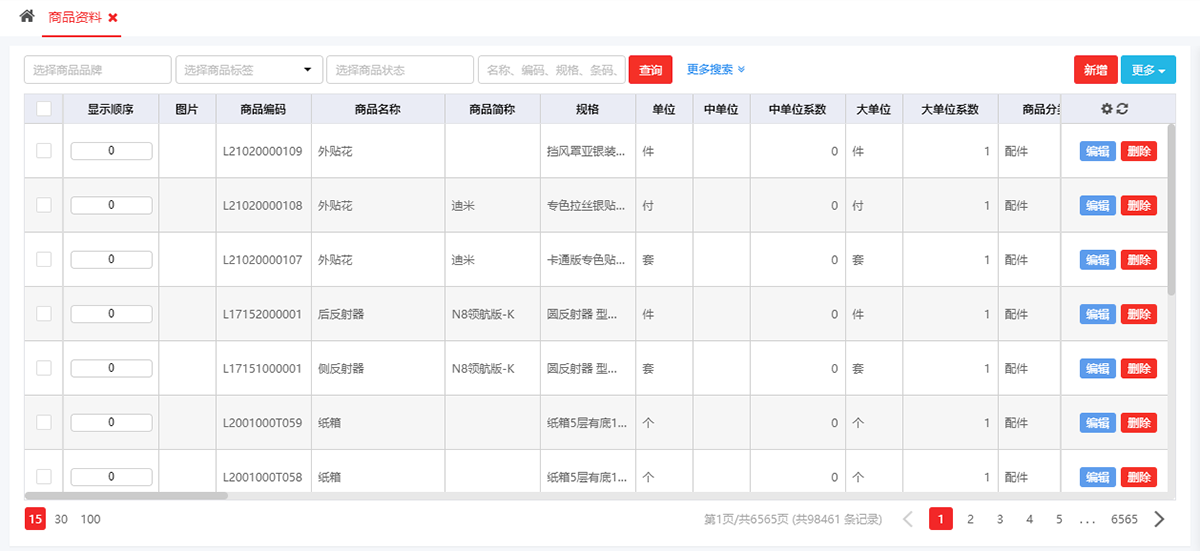This screenshot has height=551, width=1200.
Task: Click the red 新增 button
Action: point(1095,70)
